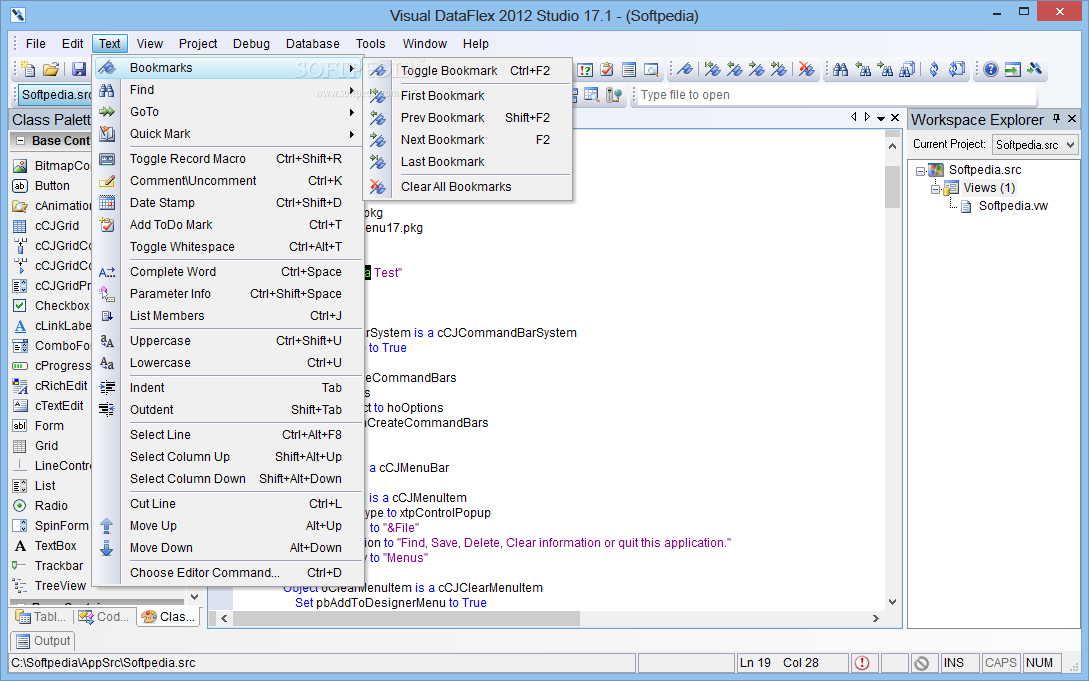
Task: Click the Find Previous binoculars icon
Action: (x=863, y=69)
